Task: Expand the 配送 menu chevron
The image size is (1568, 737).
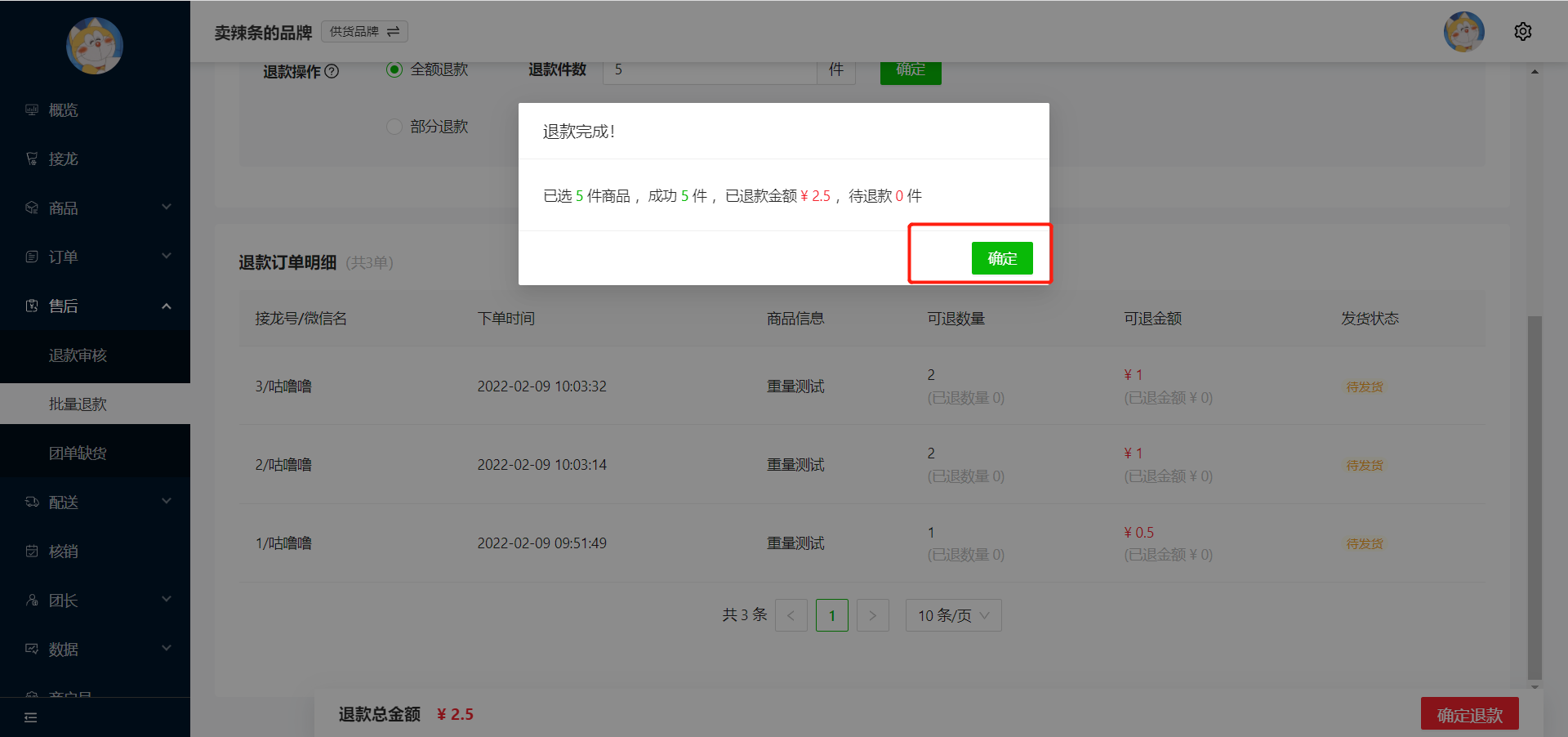Action: tap(167, 502)
